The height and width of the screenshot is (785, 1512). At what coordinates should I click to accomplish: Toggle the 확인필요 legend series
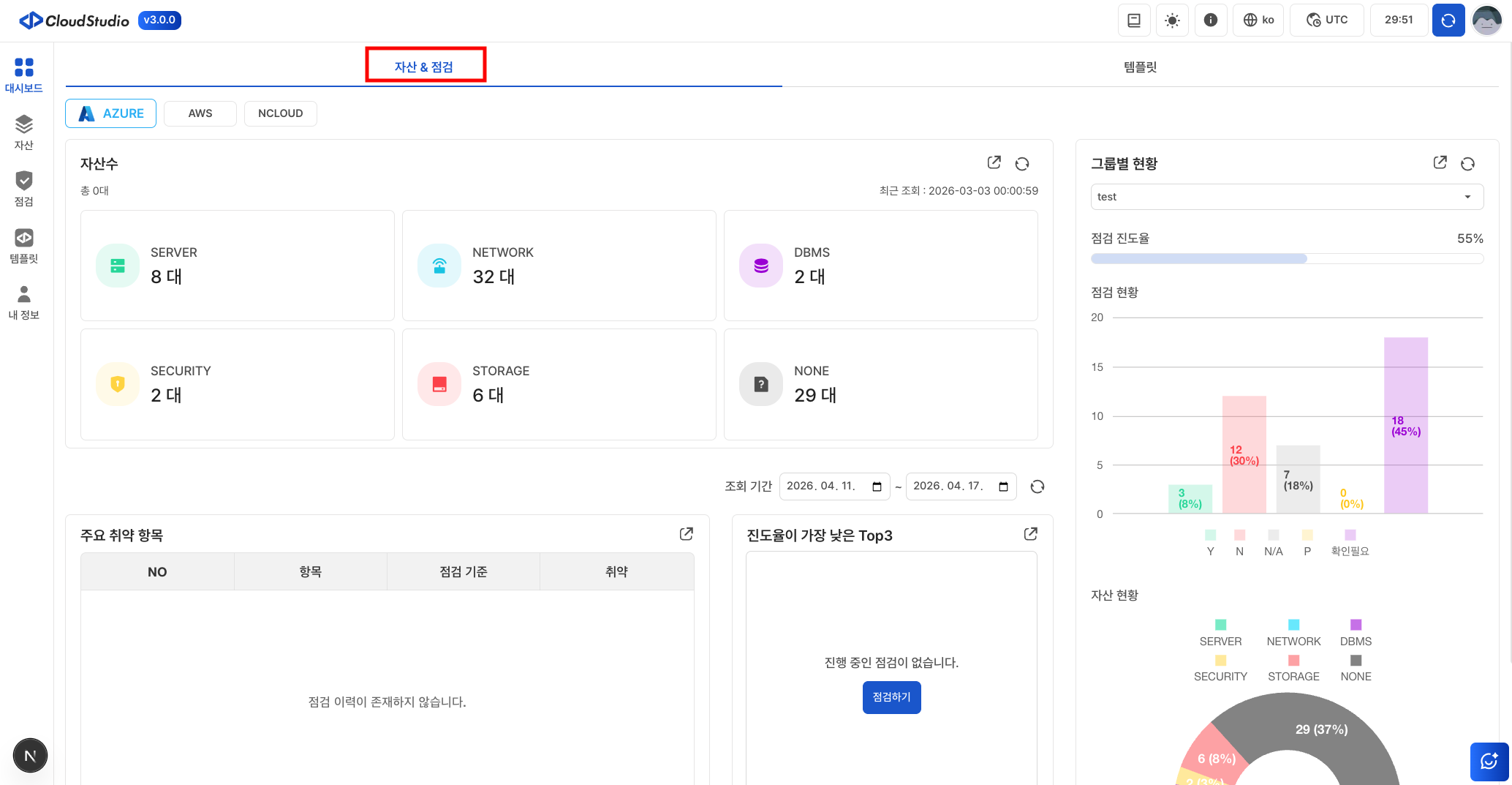(x=1350, y=543)
